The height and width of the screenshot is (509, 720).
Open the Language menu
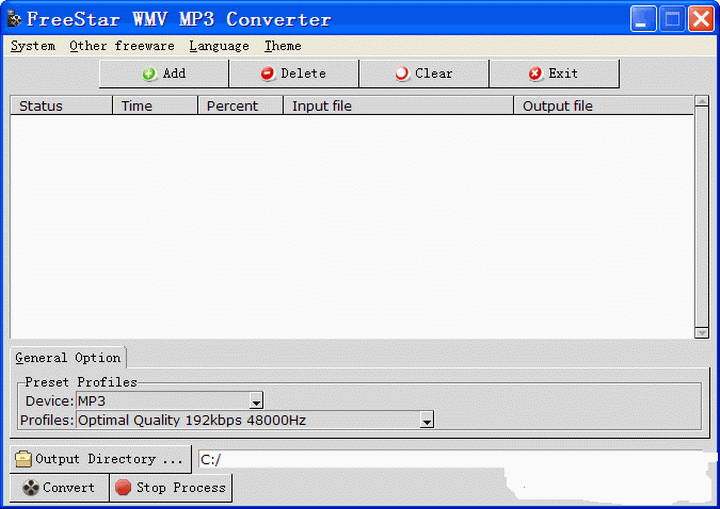[219, 46]
